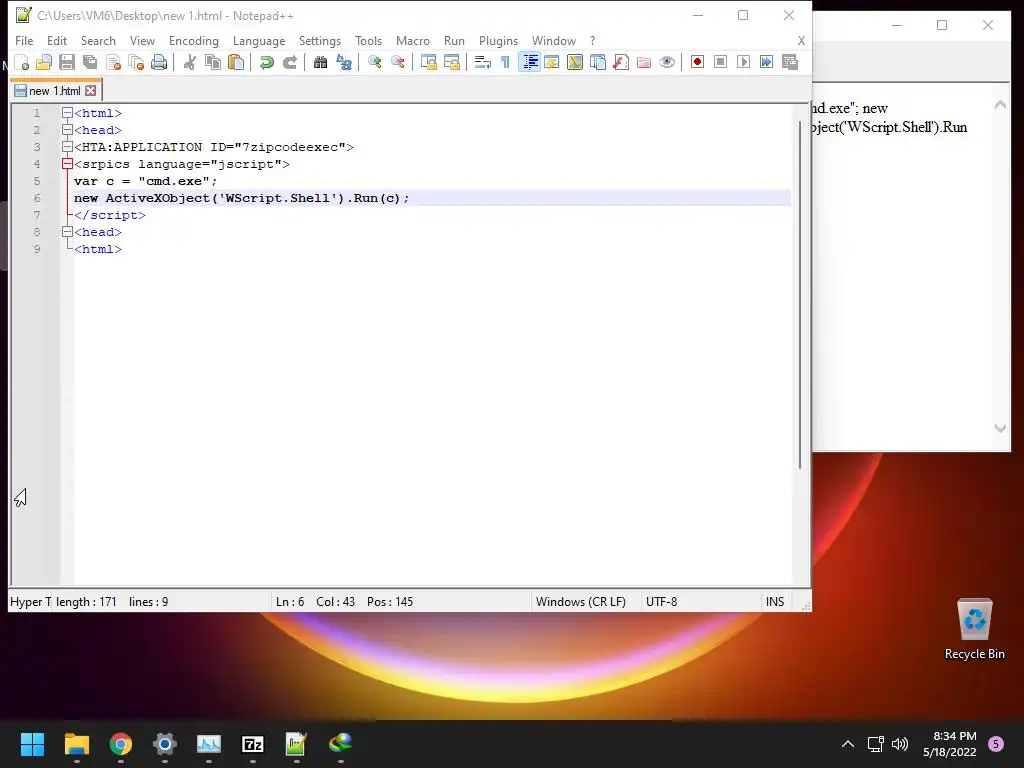This screenshot has width=1024, height=768.
Task: Create a new file via toolbar icon
Action: click(x=22, y=62)
